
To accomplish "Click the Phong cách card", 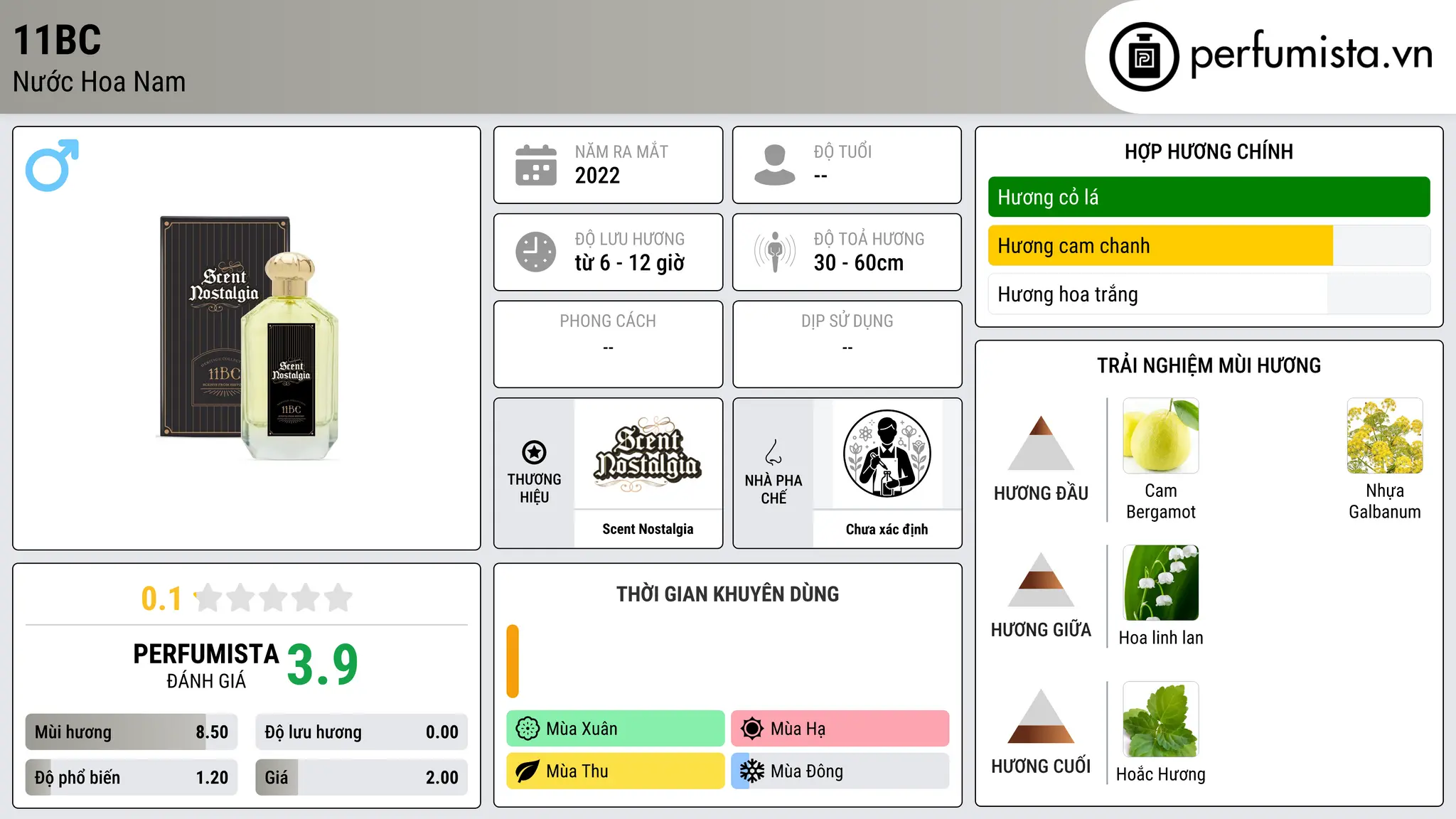I will pyautogui.click(x=609, y=344).
